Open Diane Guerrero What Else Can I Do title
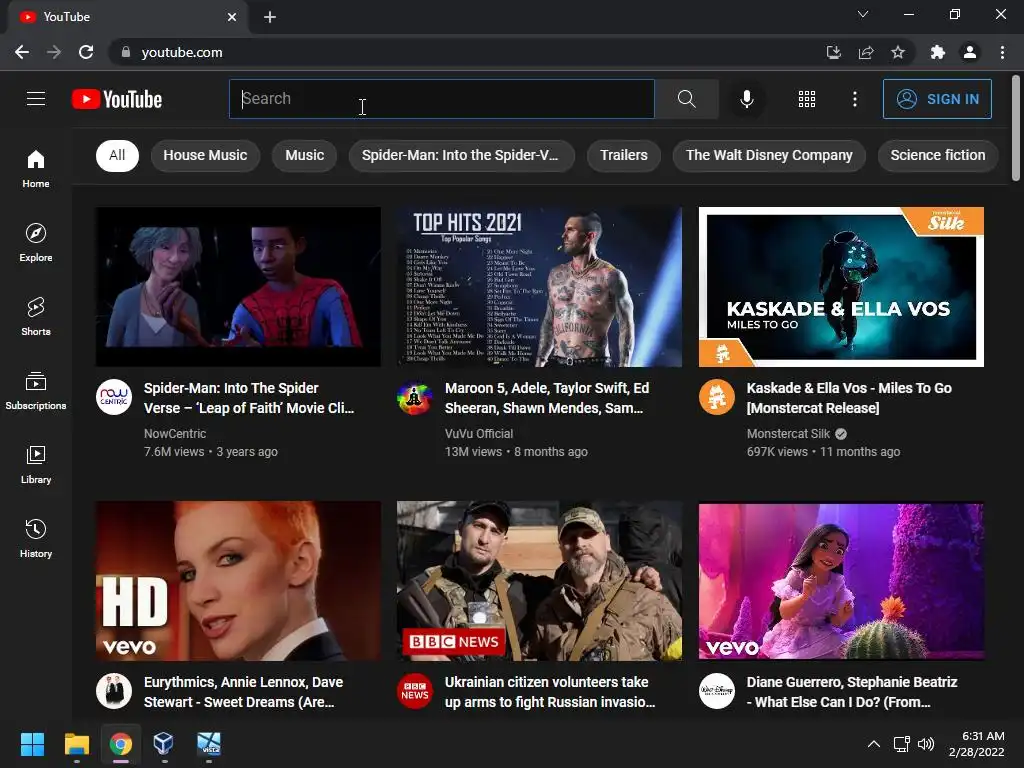The image size is (1024, 768). point(852,692)
